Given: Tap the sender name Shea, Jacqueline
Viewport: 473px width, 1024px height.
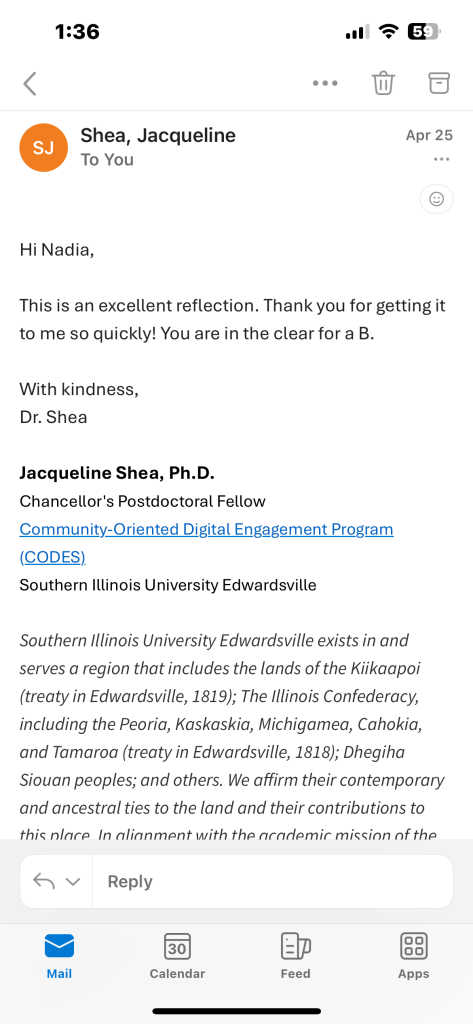Looking at the screenshot, I should tap(158, 135).
